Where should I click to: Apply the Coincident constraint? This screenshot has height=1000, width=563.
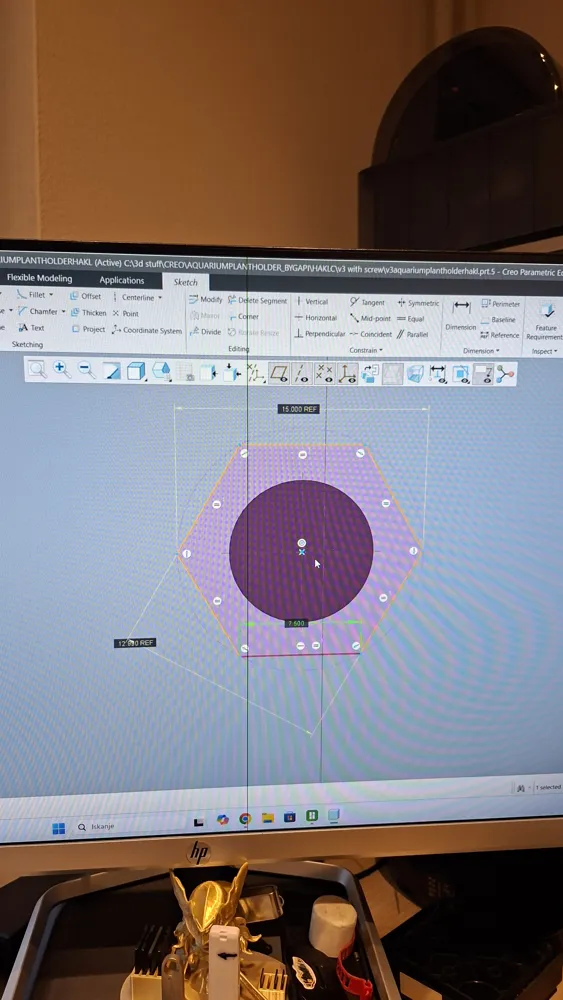pyautogui.click(x=371, y=334)
